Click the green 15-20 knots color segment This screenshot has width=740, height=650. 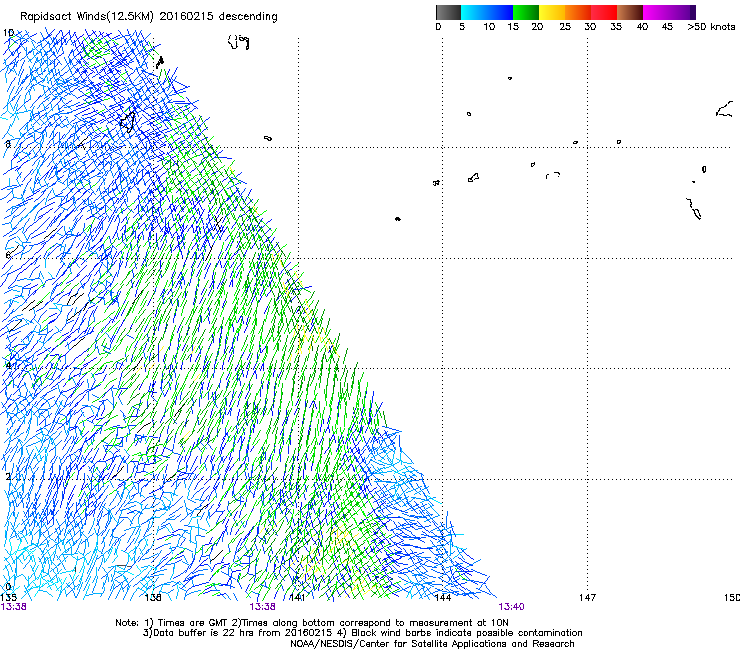tap(526, 12)
